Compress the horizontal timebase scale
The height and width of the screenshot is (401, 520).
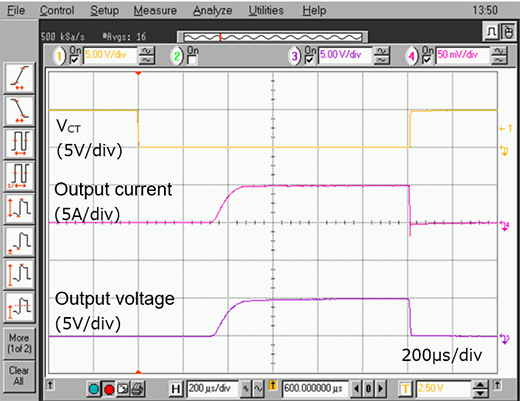[246, 389]
